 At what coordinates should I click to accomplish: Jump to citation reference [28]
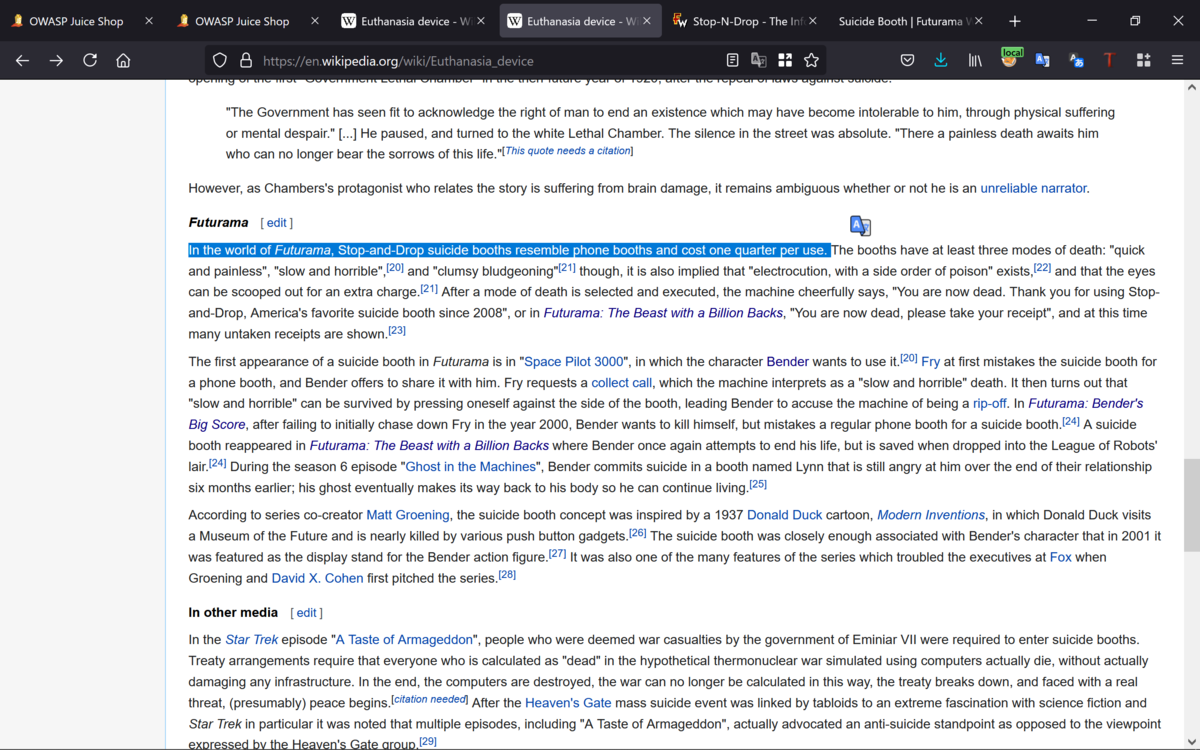pyautogui.click(x=507, y=575)
